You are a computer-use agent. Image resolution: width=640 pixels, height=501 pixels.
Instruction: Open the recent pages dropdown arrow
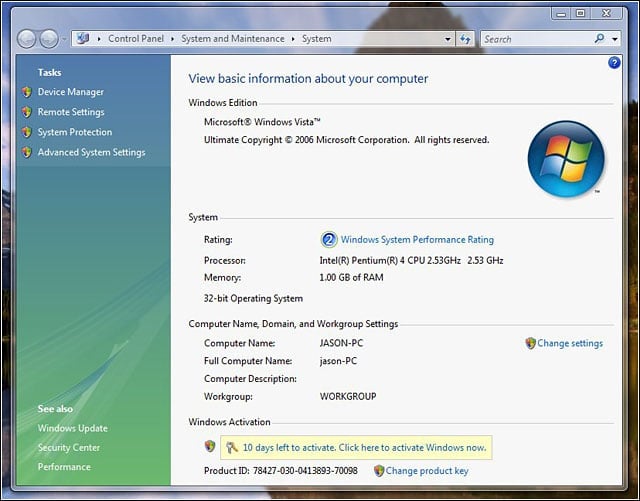click(64, 40)
